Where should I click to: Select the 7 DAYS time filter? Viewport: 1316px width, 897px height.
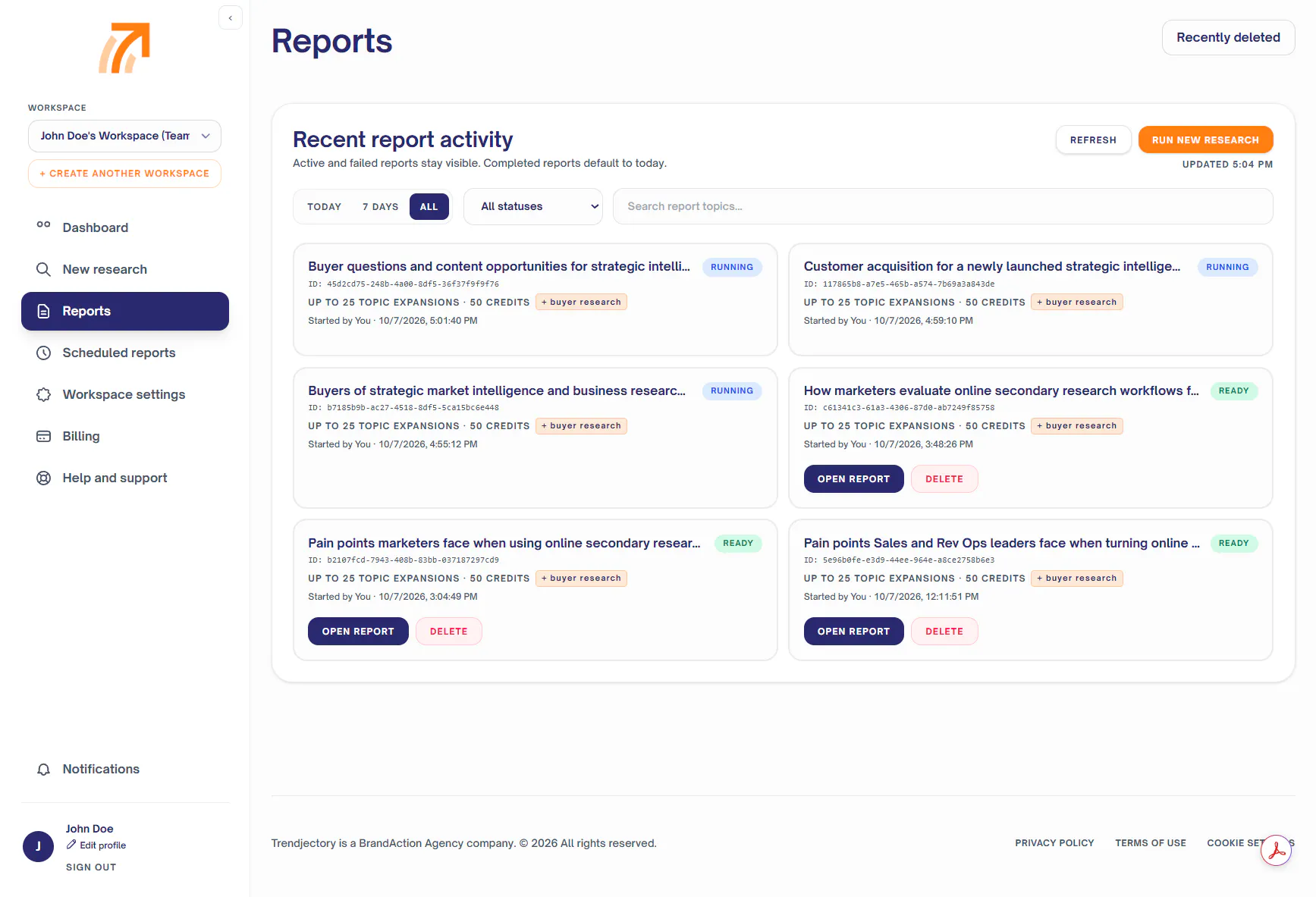tap(380, 207)
